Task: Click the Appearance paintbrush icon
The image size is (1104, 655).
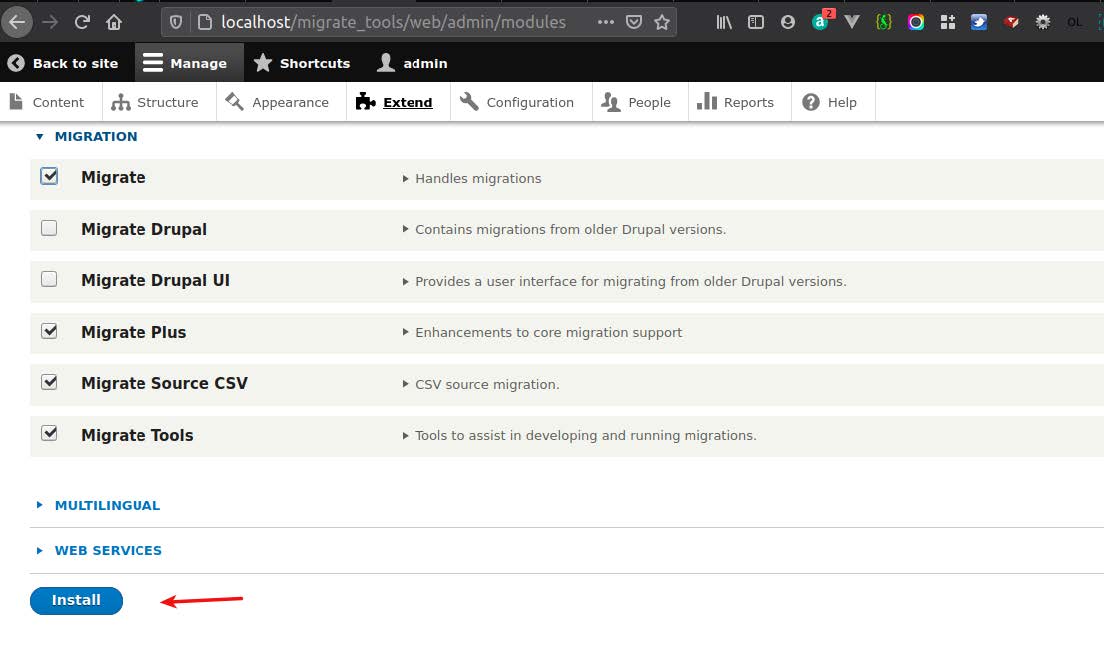Action: tap(234, 102)
